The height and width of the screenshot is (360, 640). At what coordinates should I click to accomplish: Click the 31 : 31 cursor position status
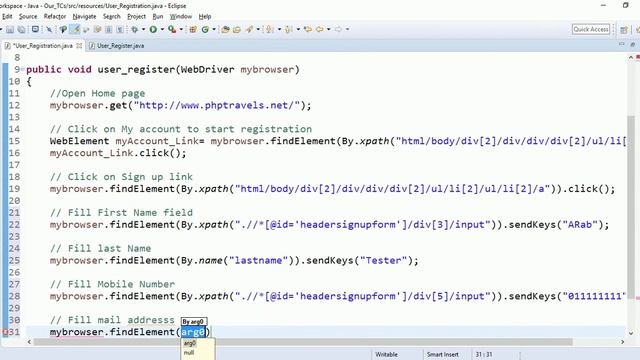click(484, 354)
